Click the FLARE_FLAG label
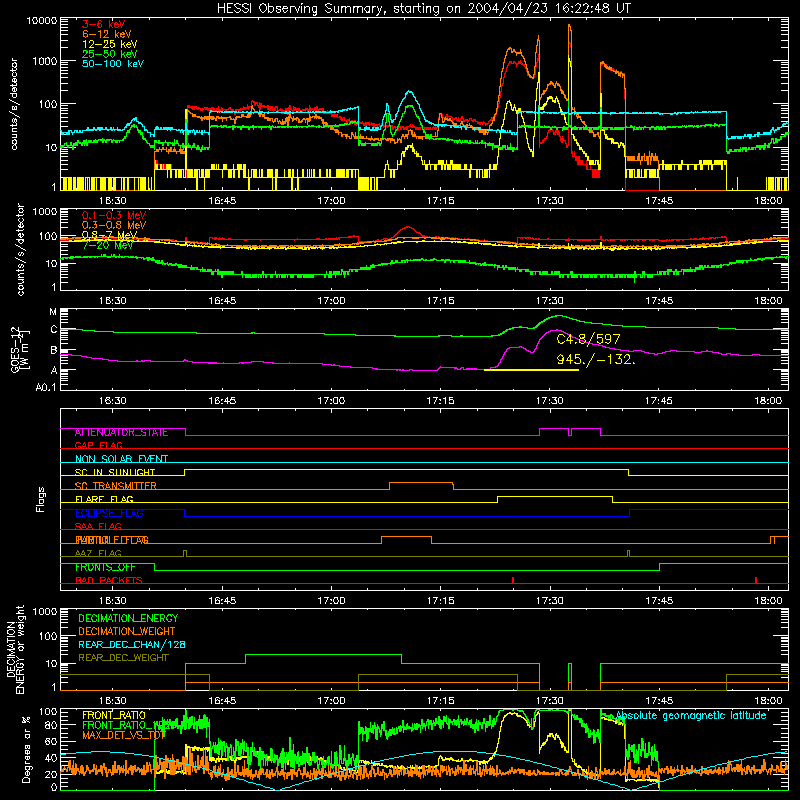 104,499
